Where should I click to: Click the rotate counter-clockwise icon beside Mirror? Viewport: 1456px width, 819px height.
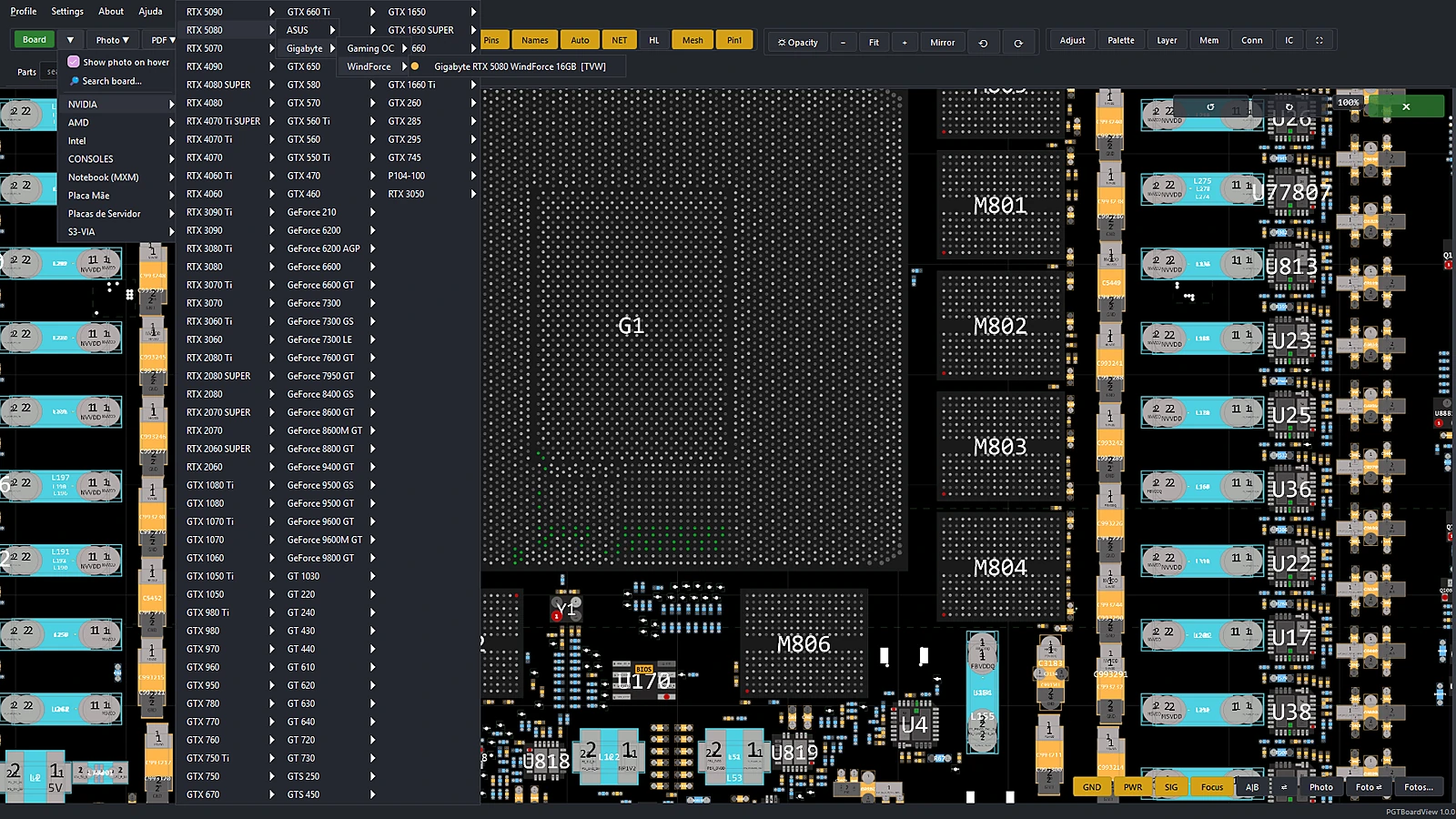tap(983, 42)
